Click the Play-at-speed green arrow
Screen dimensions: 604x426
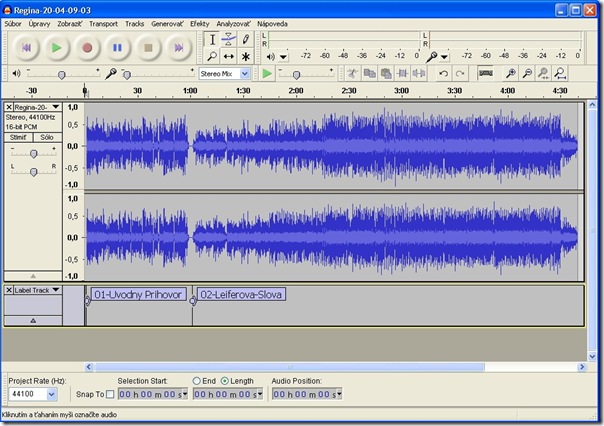tap(267, 73)
